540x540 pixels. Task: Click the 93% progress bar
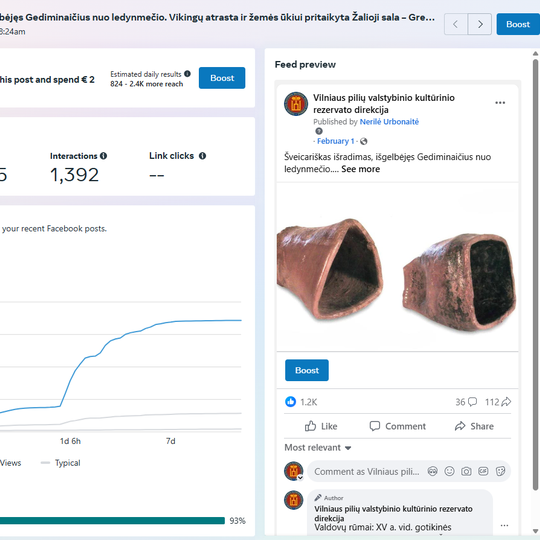112,521
